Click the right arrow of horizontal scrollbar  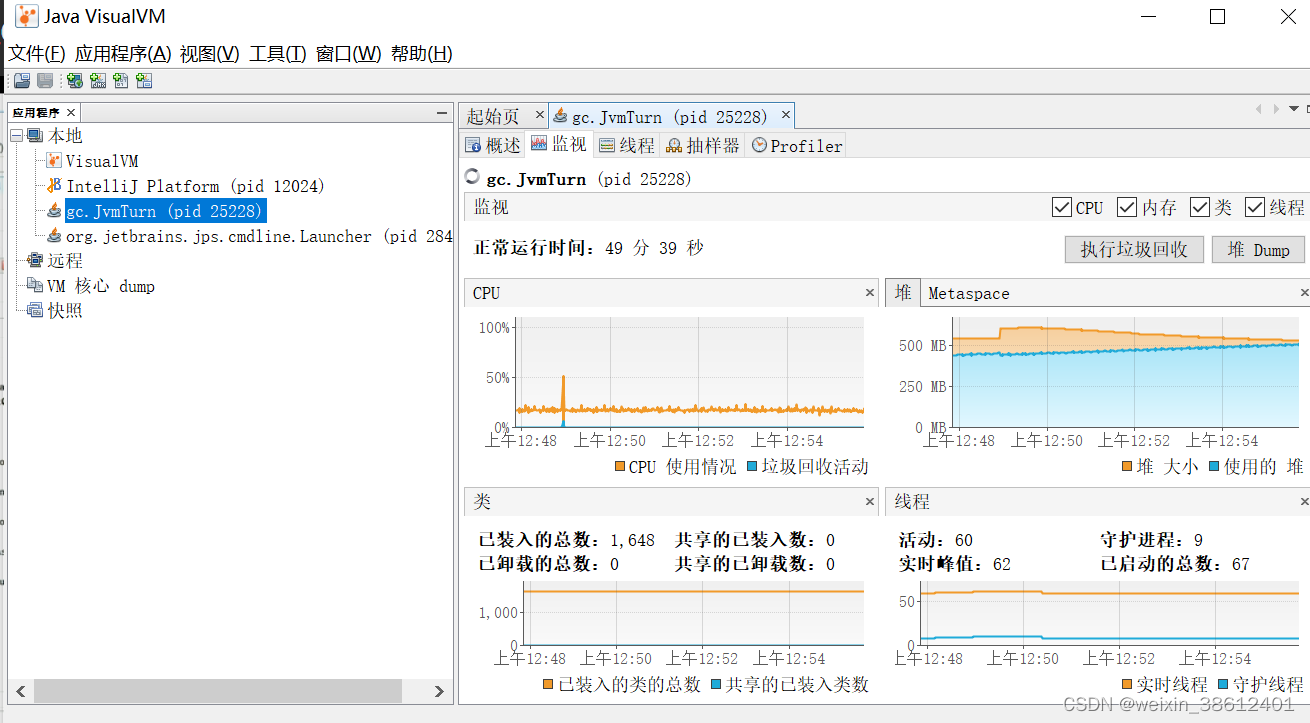pos(440,691)
